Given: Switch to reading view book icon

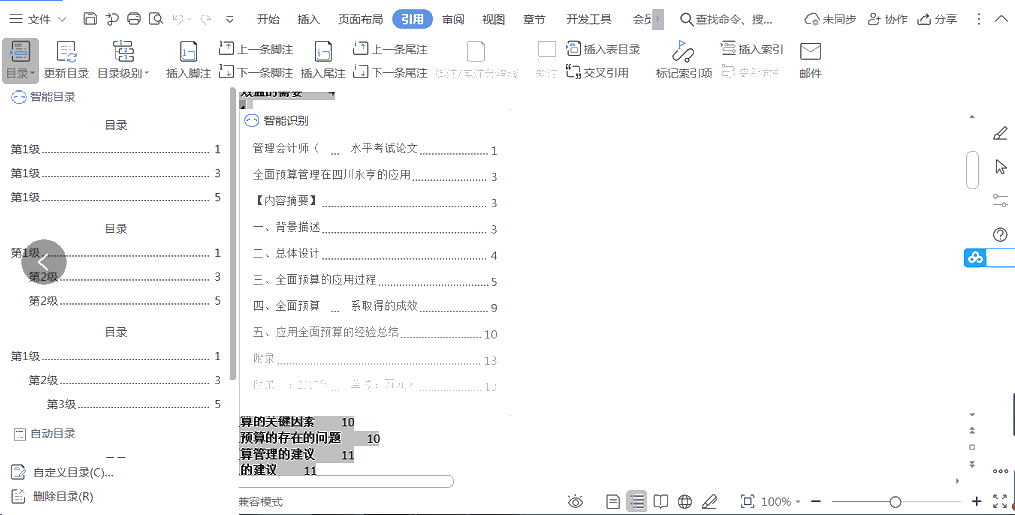Looking at the screenshot, I should 660,501.
